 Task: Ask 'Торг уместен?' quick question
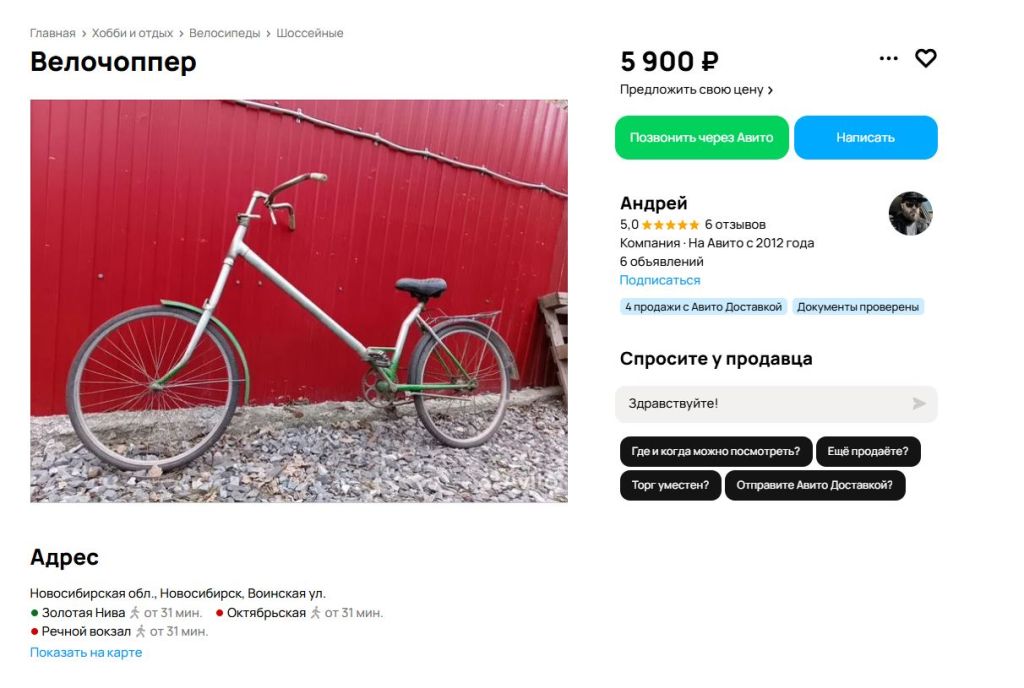point(670,486)
